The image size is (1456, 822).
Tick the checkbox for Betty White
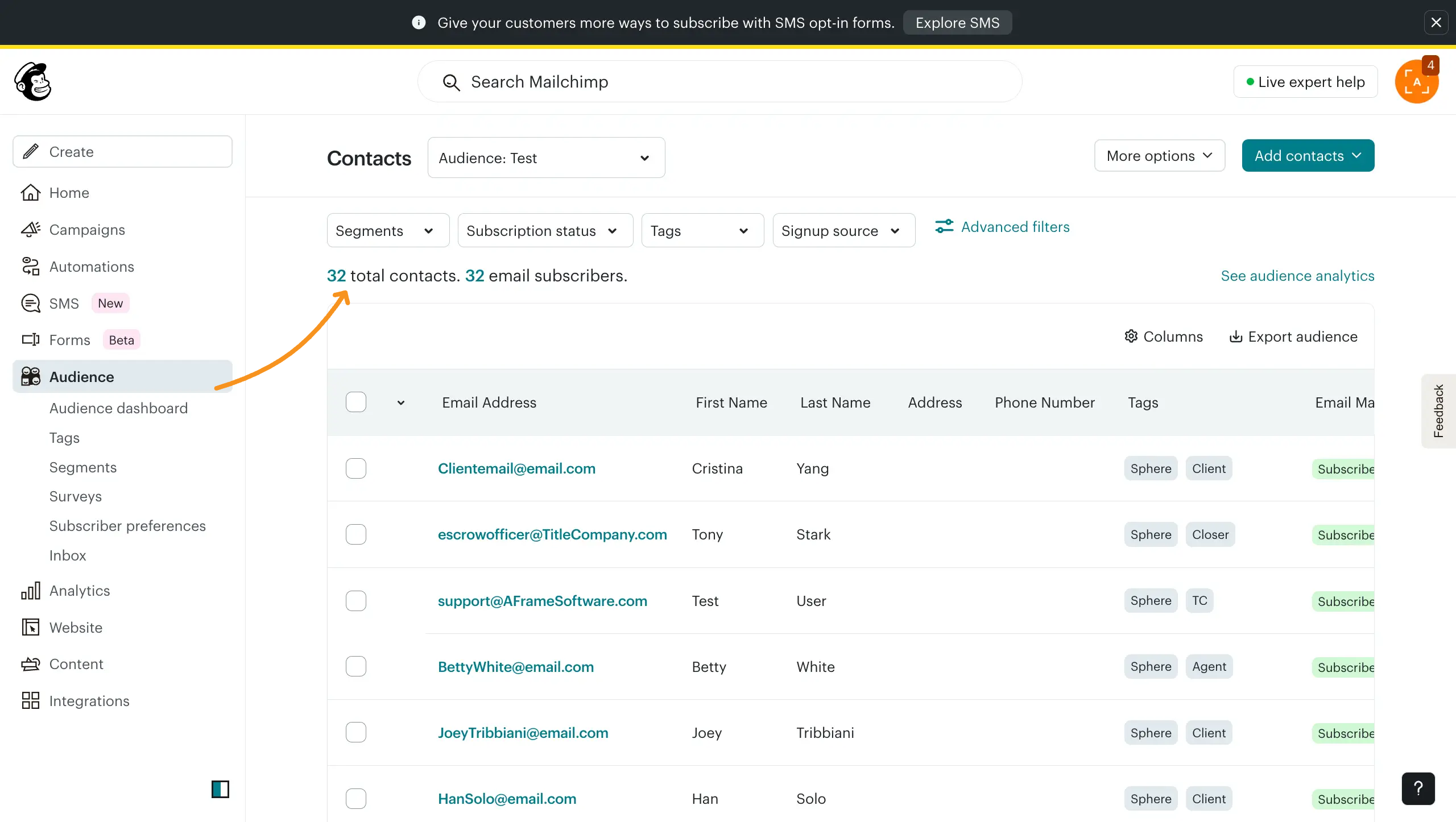[x=356, y=666]
